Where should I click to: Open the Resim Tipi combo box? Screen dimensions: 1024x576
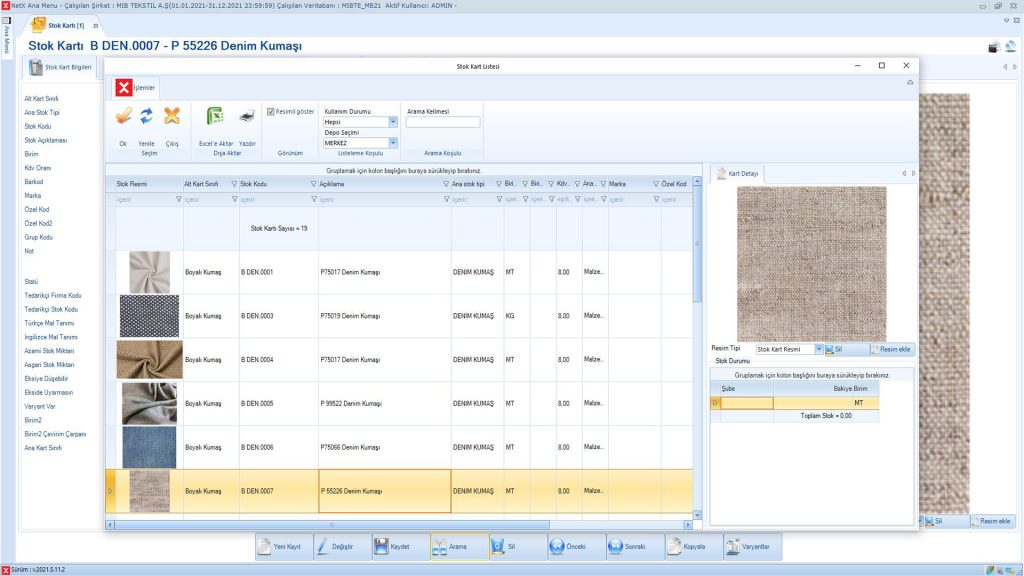[x=818, y=349]
